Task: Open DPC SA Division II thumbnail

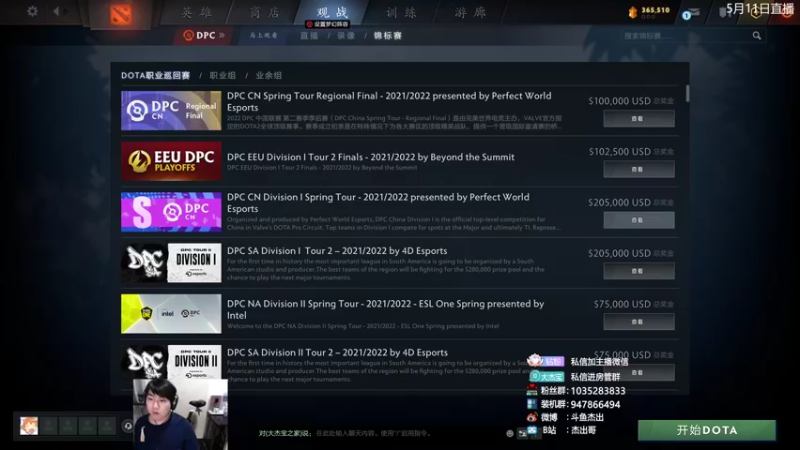Action: coord(171,362)
